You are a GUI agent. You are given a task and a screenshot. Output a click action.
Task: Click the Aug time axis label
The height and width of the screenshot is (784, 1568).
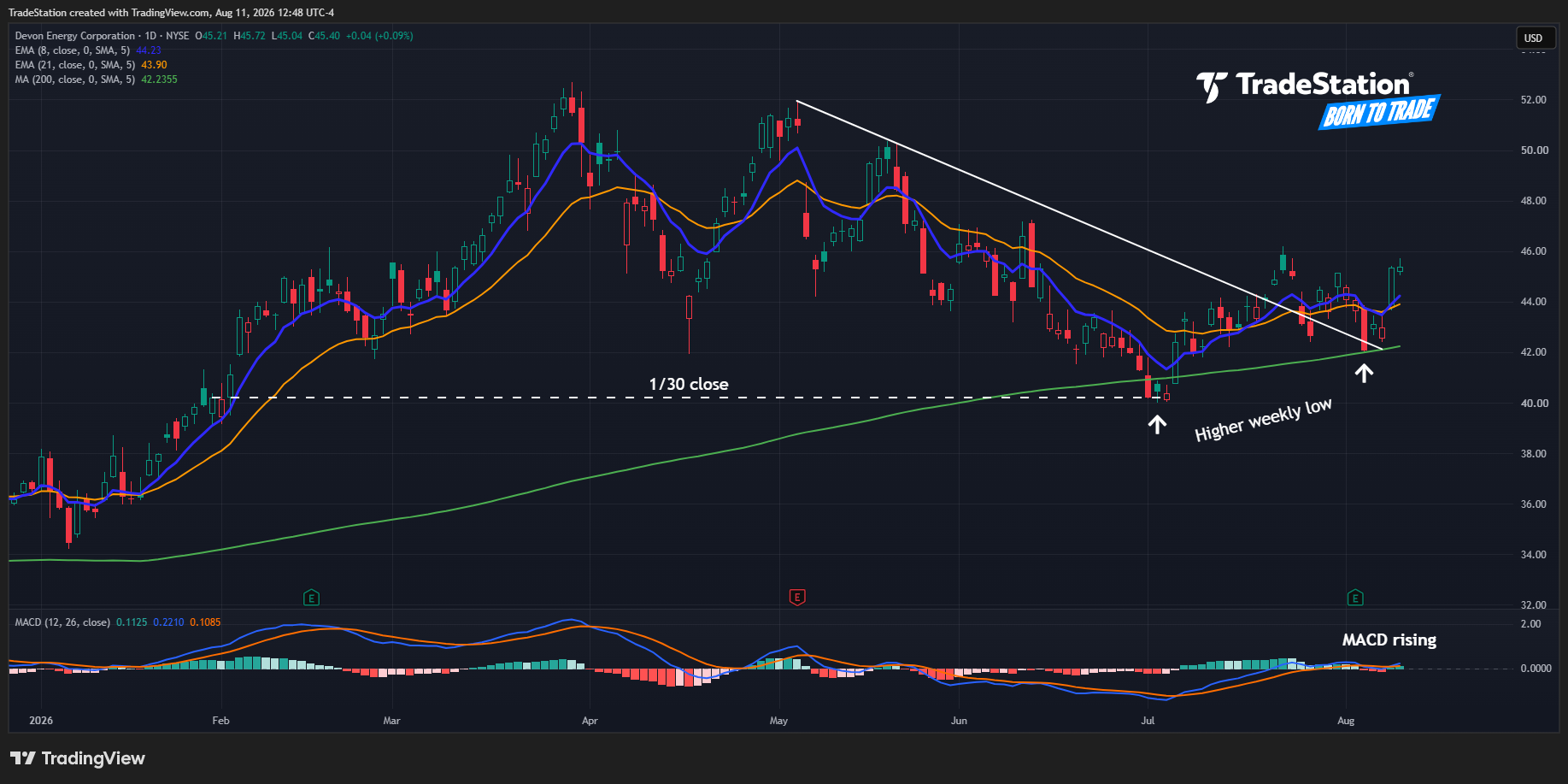pyautogui.click(x=1346, y=721)
